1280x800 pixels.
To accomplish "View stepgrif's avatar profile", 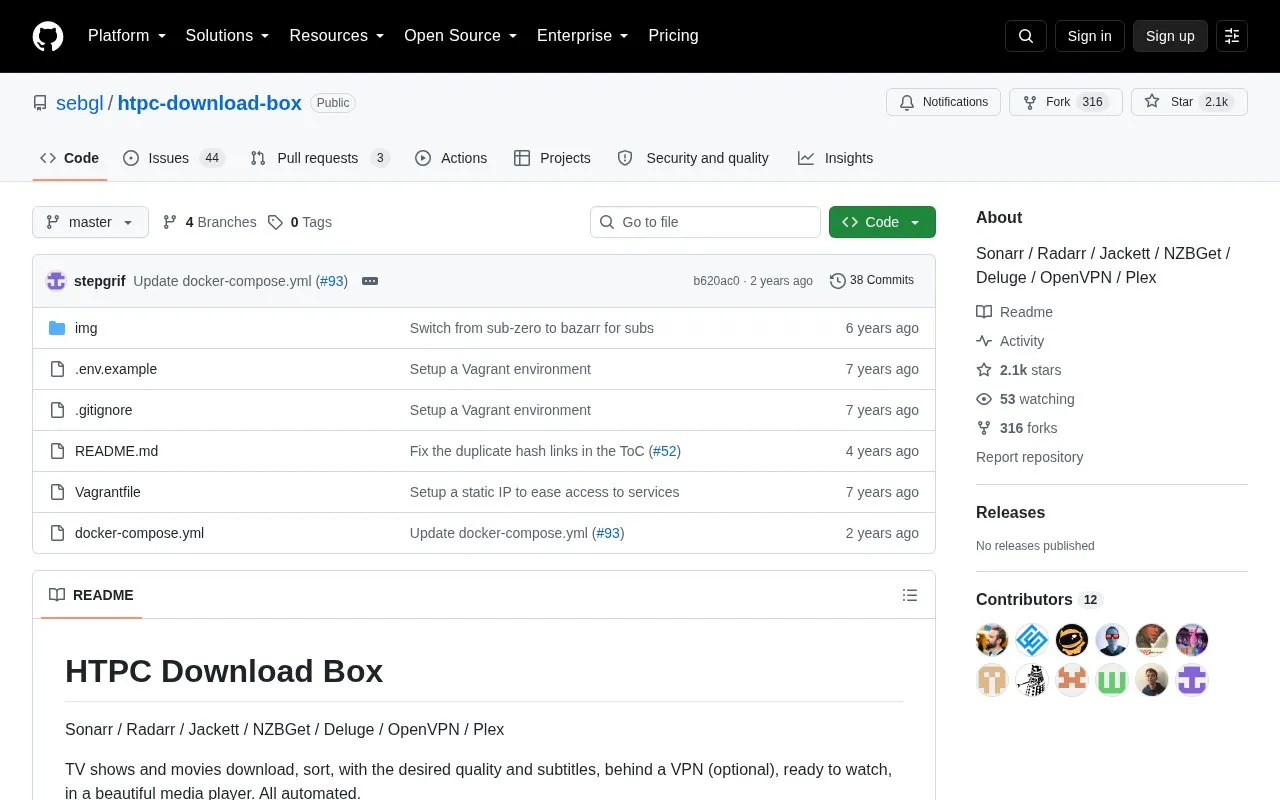I will click(56, 281).
